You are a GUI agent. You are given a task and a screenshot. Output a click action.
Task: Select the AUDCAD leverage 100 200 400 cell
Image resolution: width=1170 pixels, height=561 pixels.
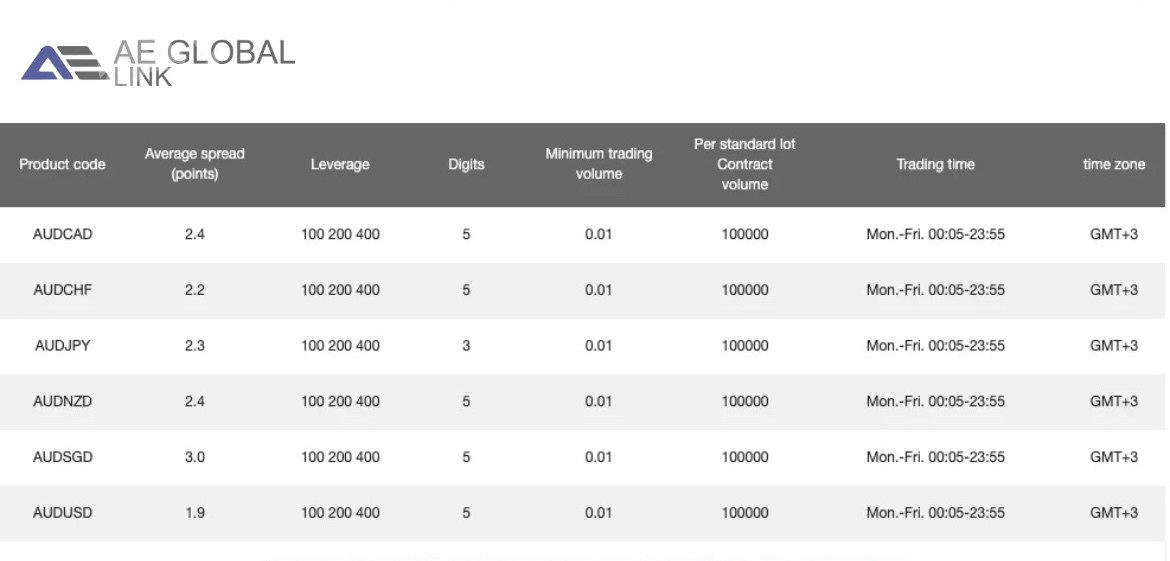pyautogui.click(x=340, y=235)
